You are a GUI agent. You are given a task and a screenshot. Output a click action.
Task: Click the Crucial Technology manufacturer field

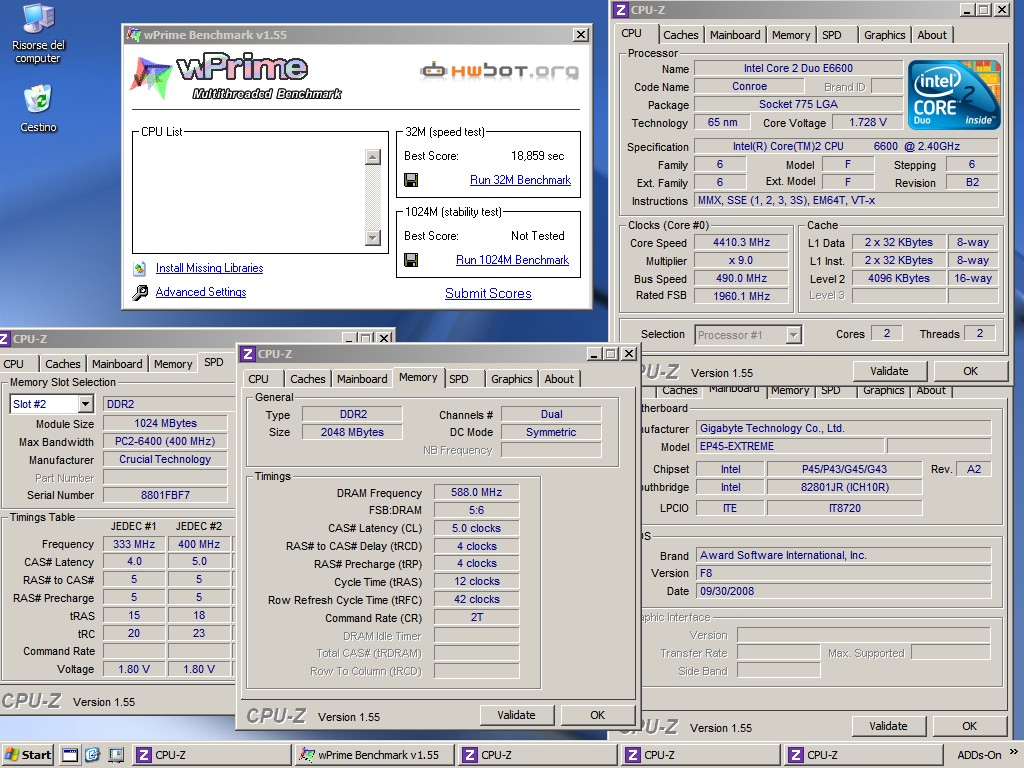pos(165,460)
